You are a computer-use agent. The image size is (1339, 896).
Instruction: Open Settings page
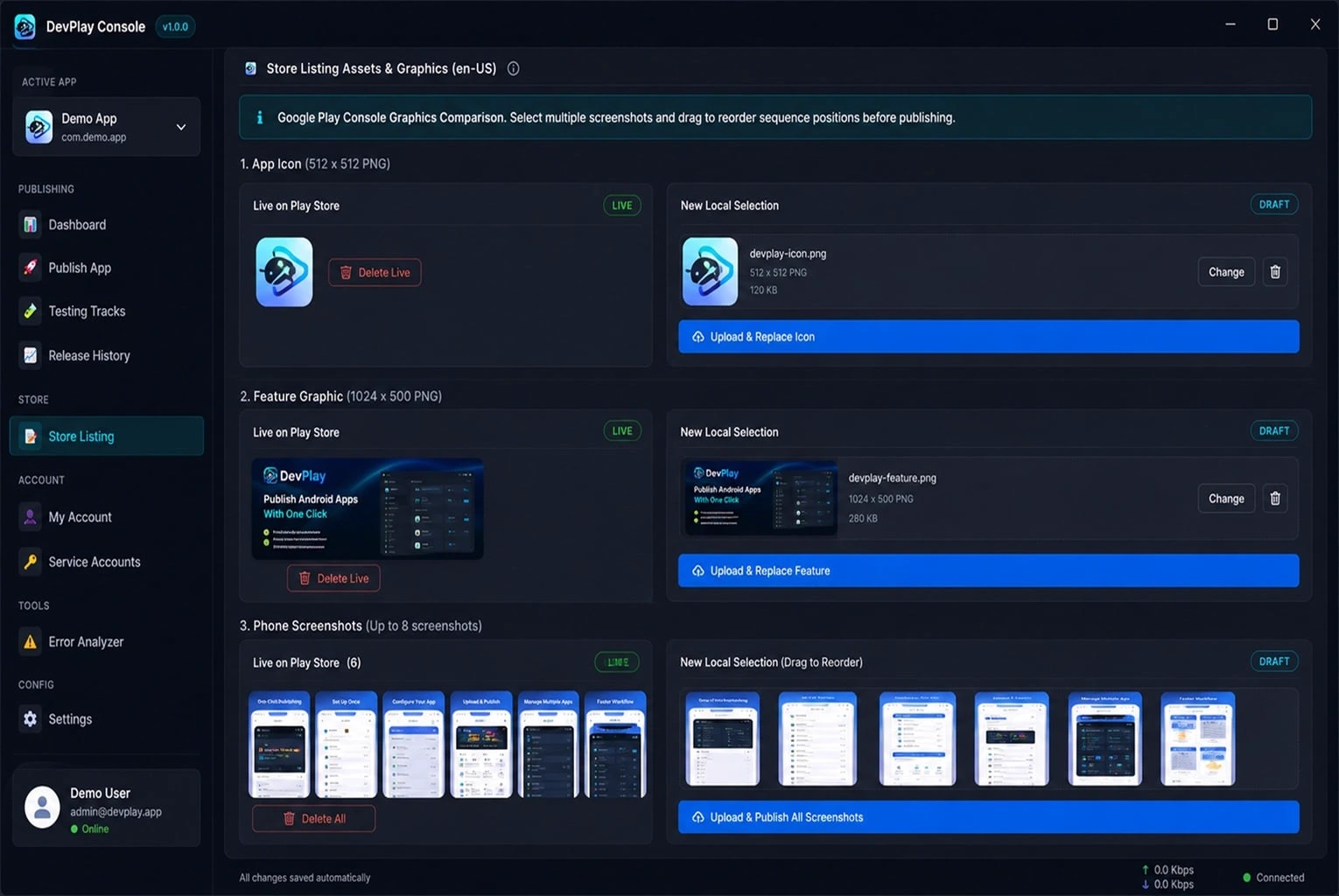(106, 719)
